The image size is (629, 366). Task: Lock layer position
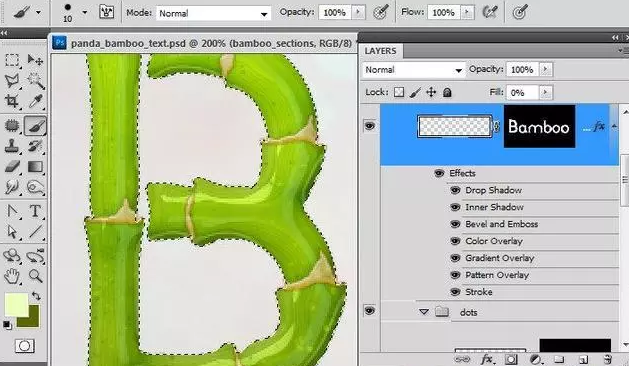431,93
